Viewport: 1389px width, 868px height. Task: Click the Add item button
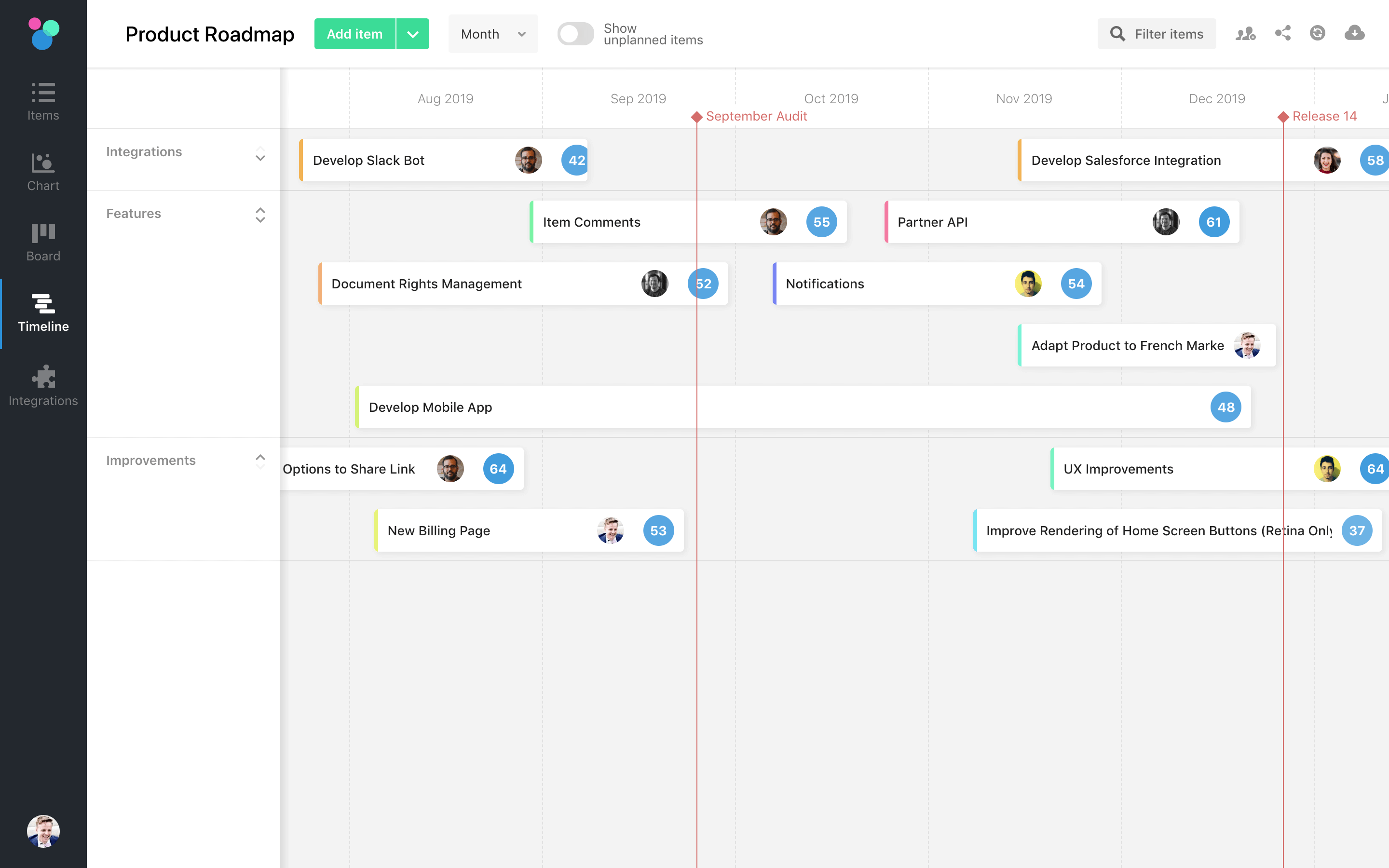tap(354, 34)
